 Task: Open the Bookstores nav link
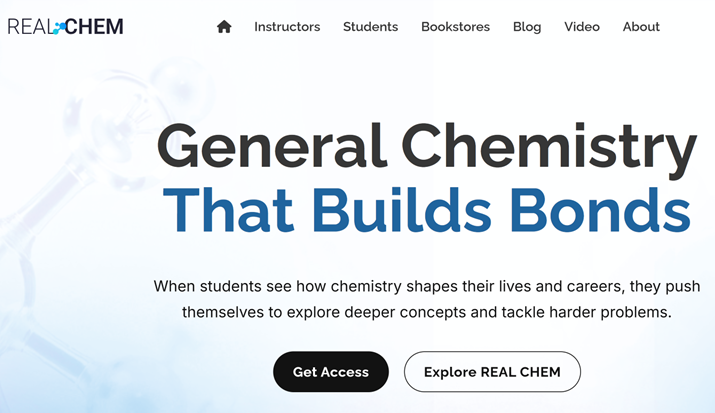tap(455, 27)
